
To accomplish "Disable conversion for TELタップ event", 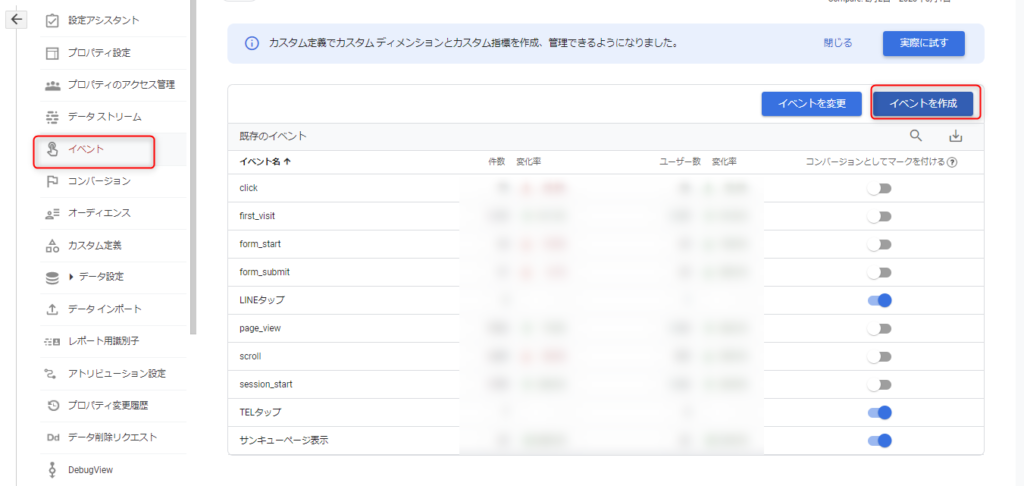I will tap(880, 413).
